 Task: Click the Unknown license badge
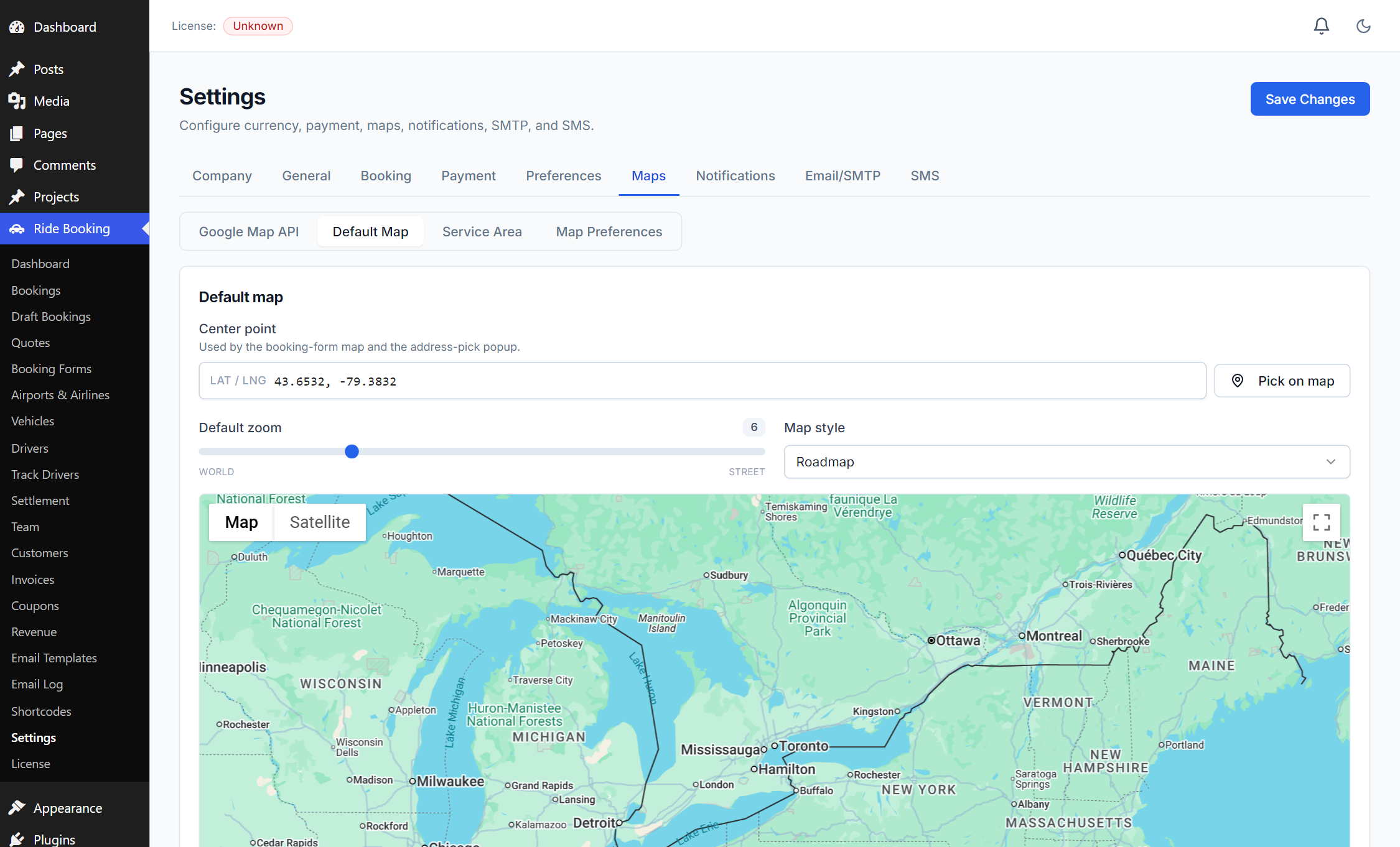258,25
